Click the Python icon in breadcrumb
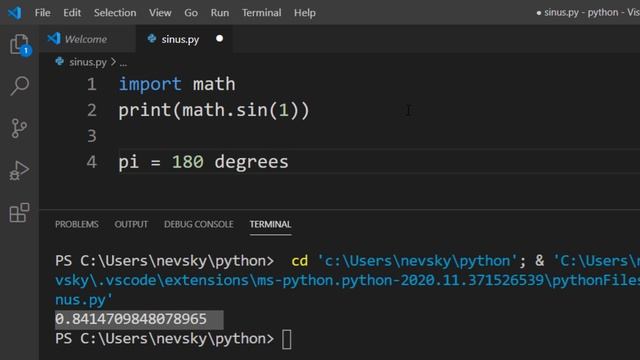The image size is (640, 360). pyautogui.click(x=60, y=62)
